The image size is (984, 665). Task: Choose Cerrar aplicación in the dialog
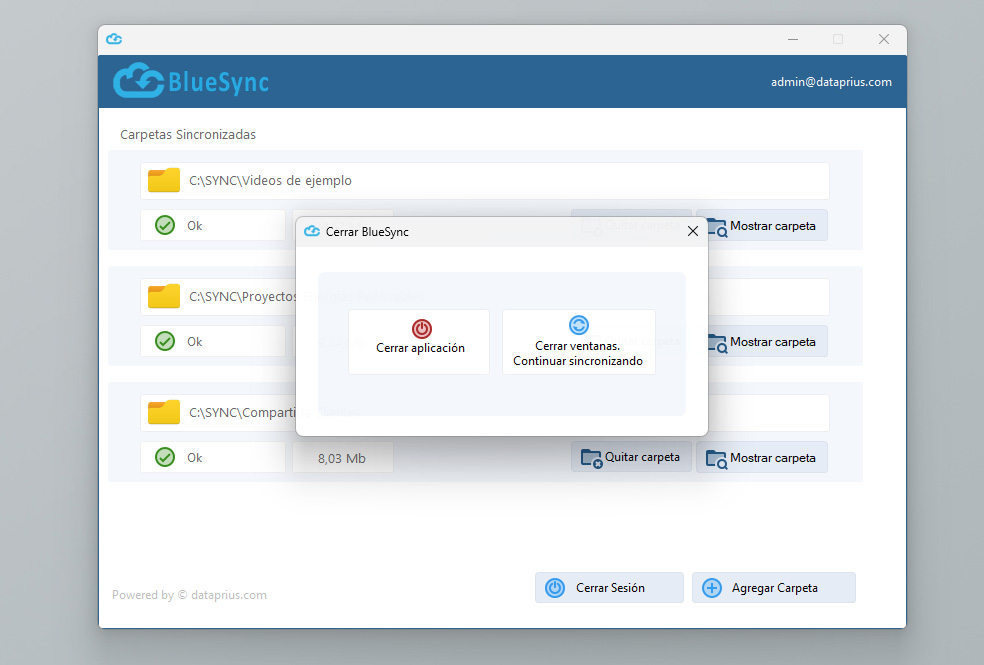coord(419,342)
